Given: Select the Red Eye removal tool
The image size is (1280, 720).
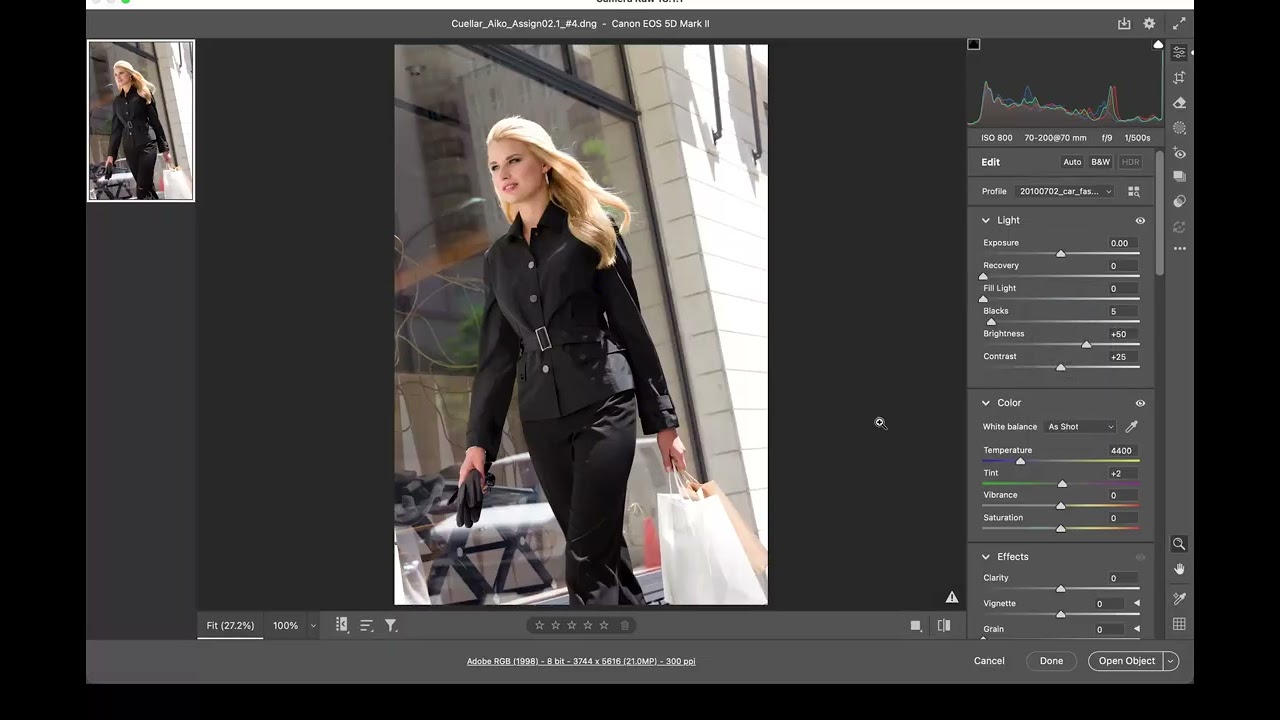Looking at the screenshot, I should click(x=1179, y=153).
